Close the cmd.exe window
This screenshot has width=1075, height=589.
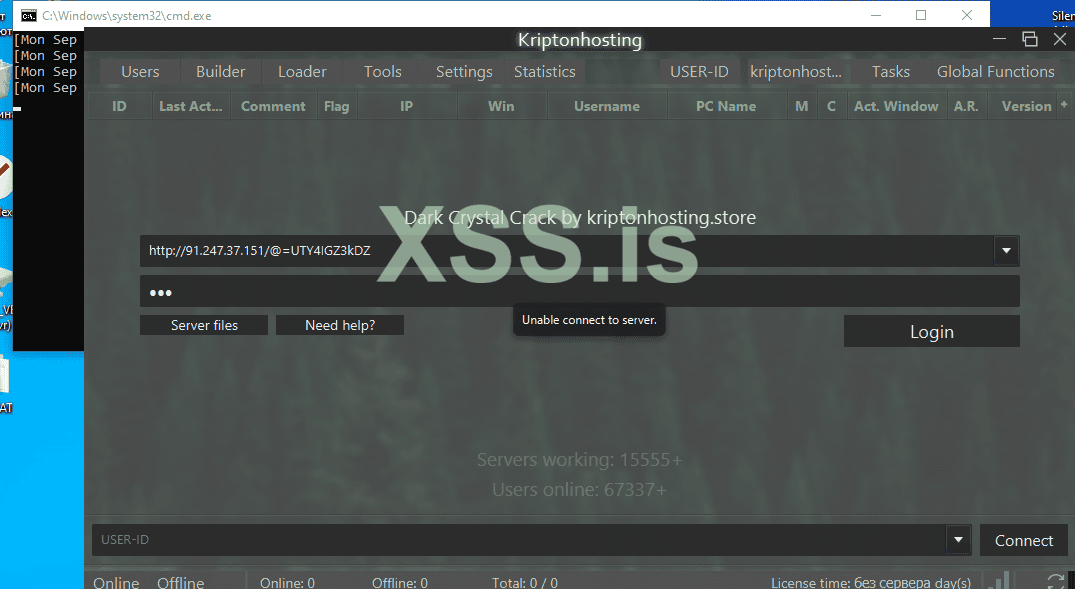pos(967,15)
